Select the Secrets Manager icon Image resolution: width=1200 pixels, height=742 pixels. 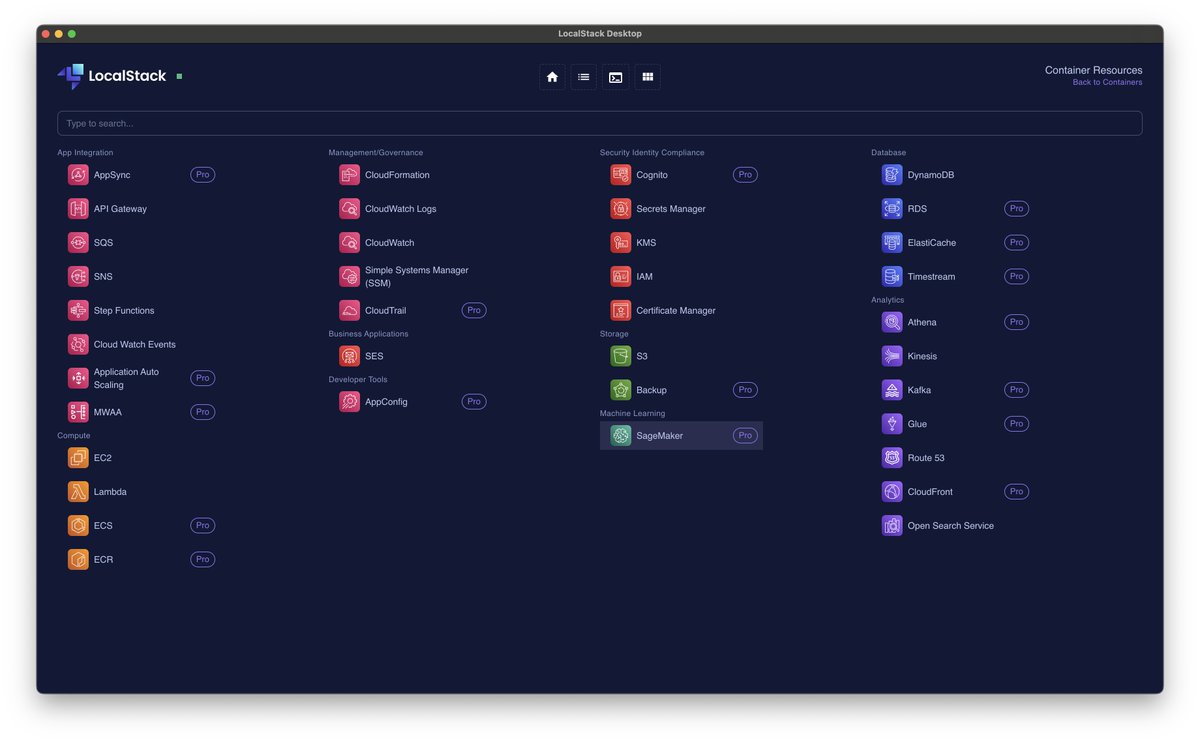tap(621, 209)
